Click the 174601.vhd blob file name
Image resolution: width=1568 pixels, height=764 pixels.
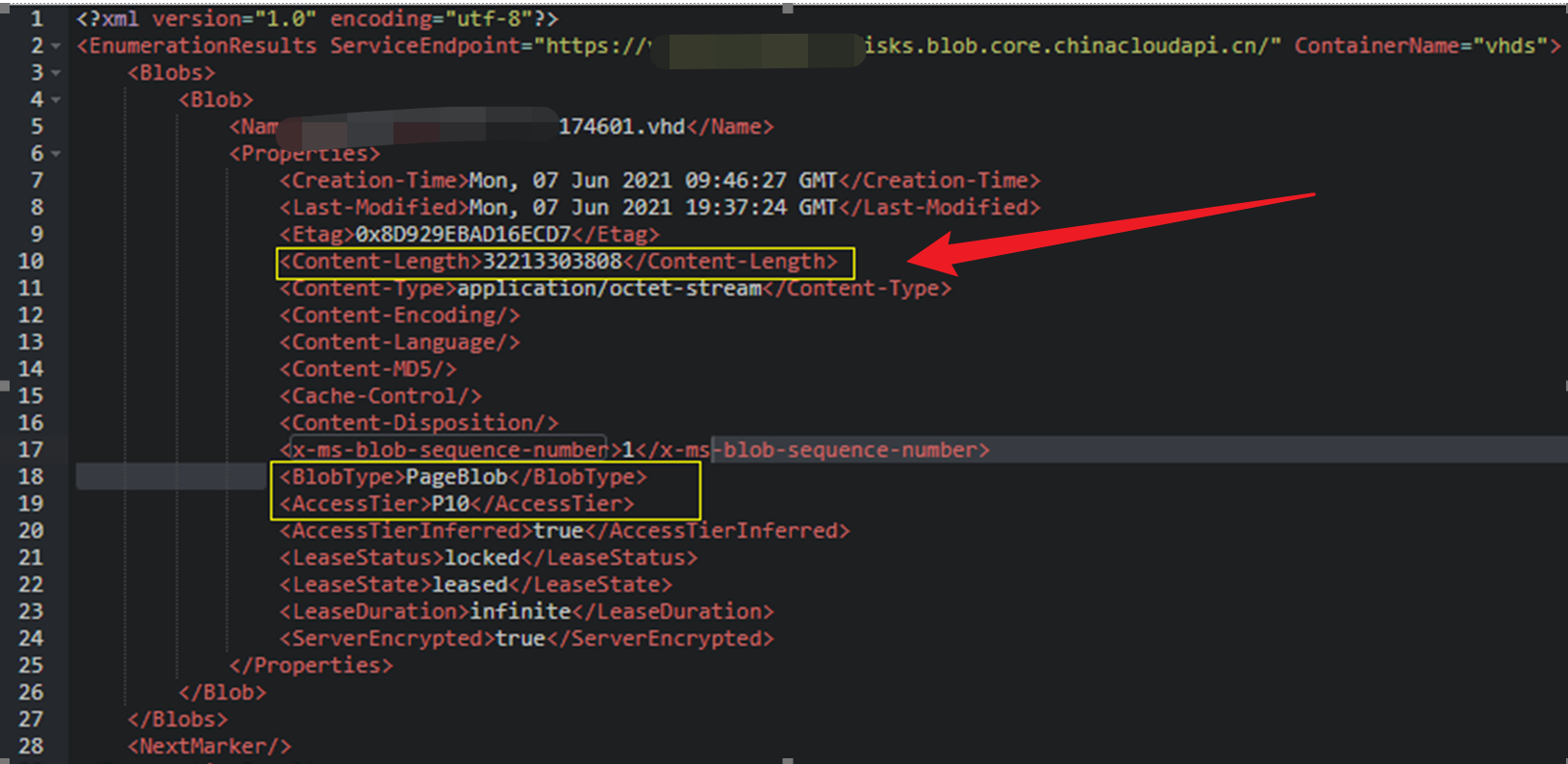621,127
